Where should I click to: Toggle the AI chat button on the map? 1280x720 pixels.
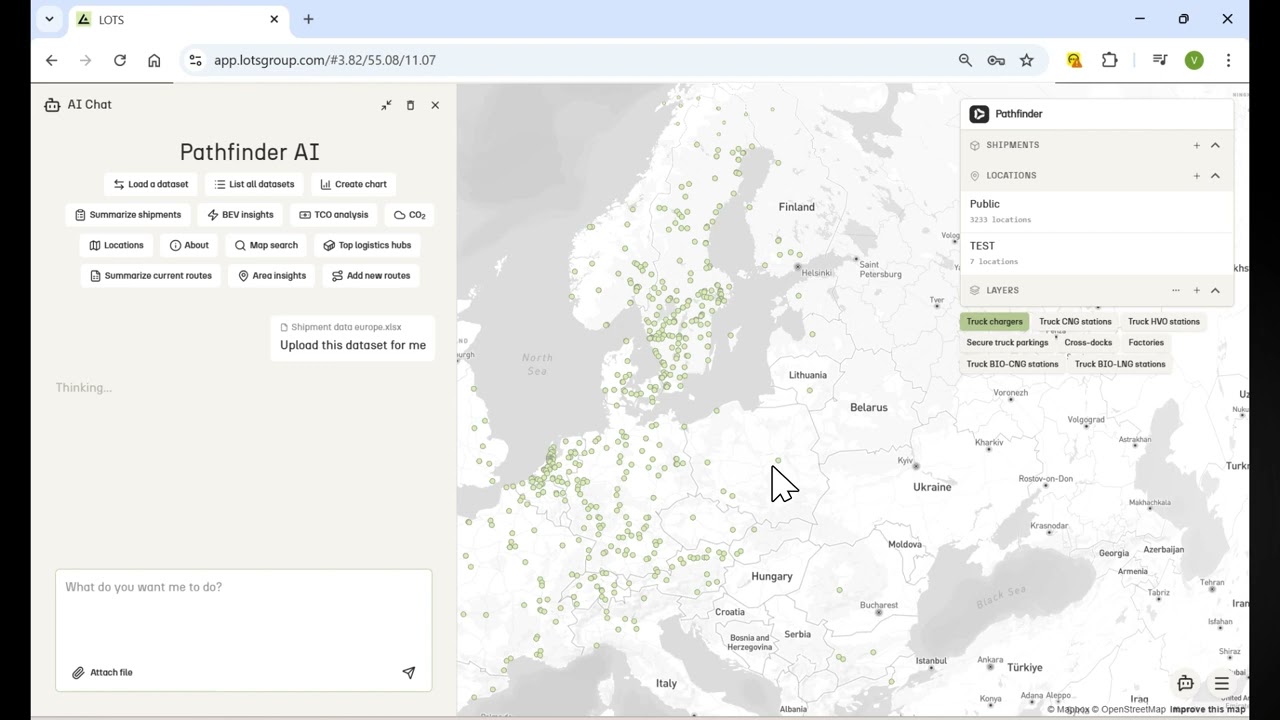[1185, 684]
